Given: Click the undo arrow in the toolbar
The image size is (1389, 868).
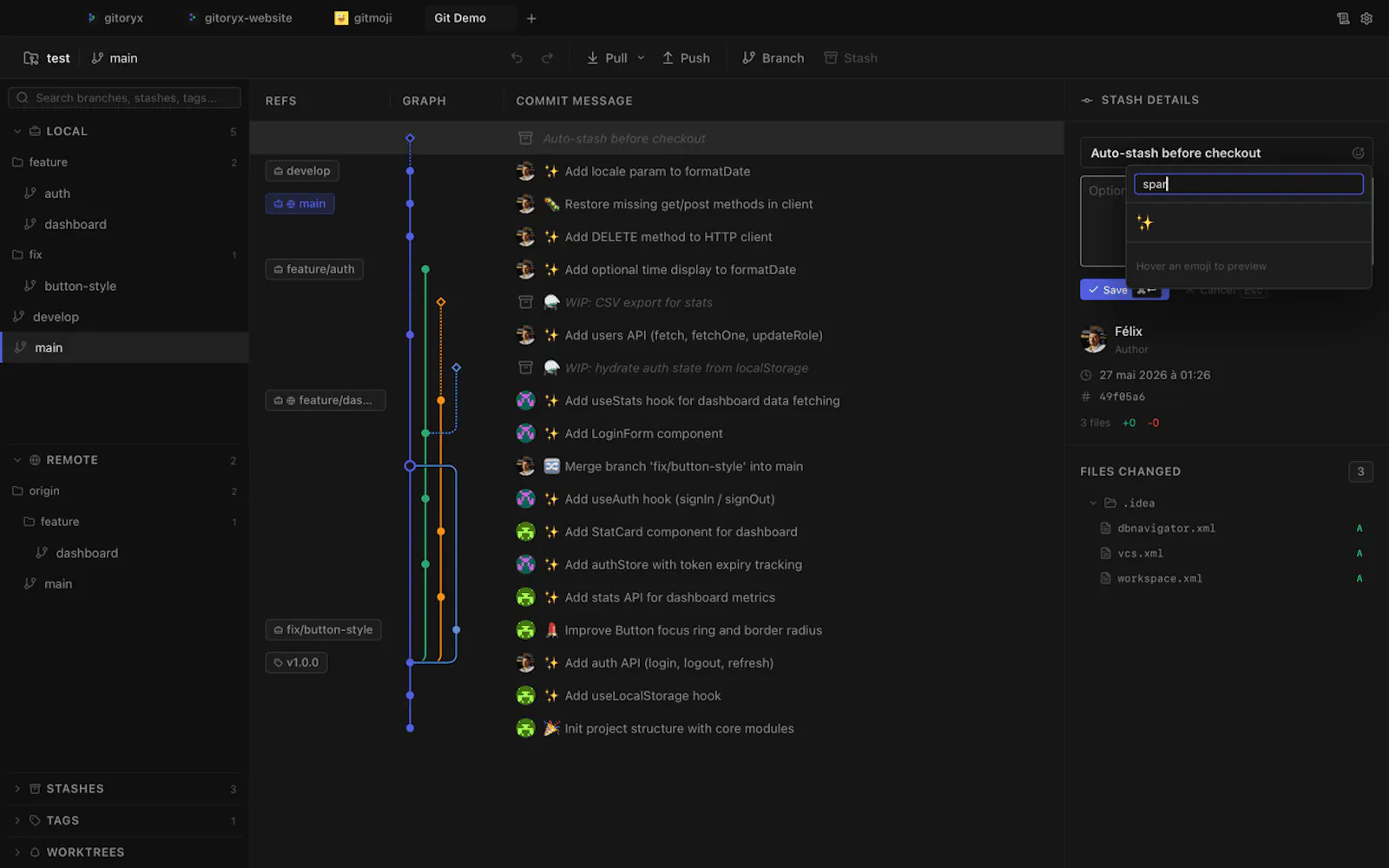Looking at the screenshot, I should click(x=517, y=58).
